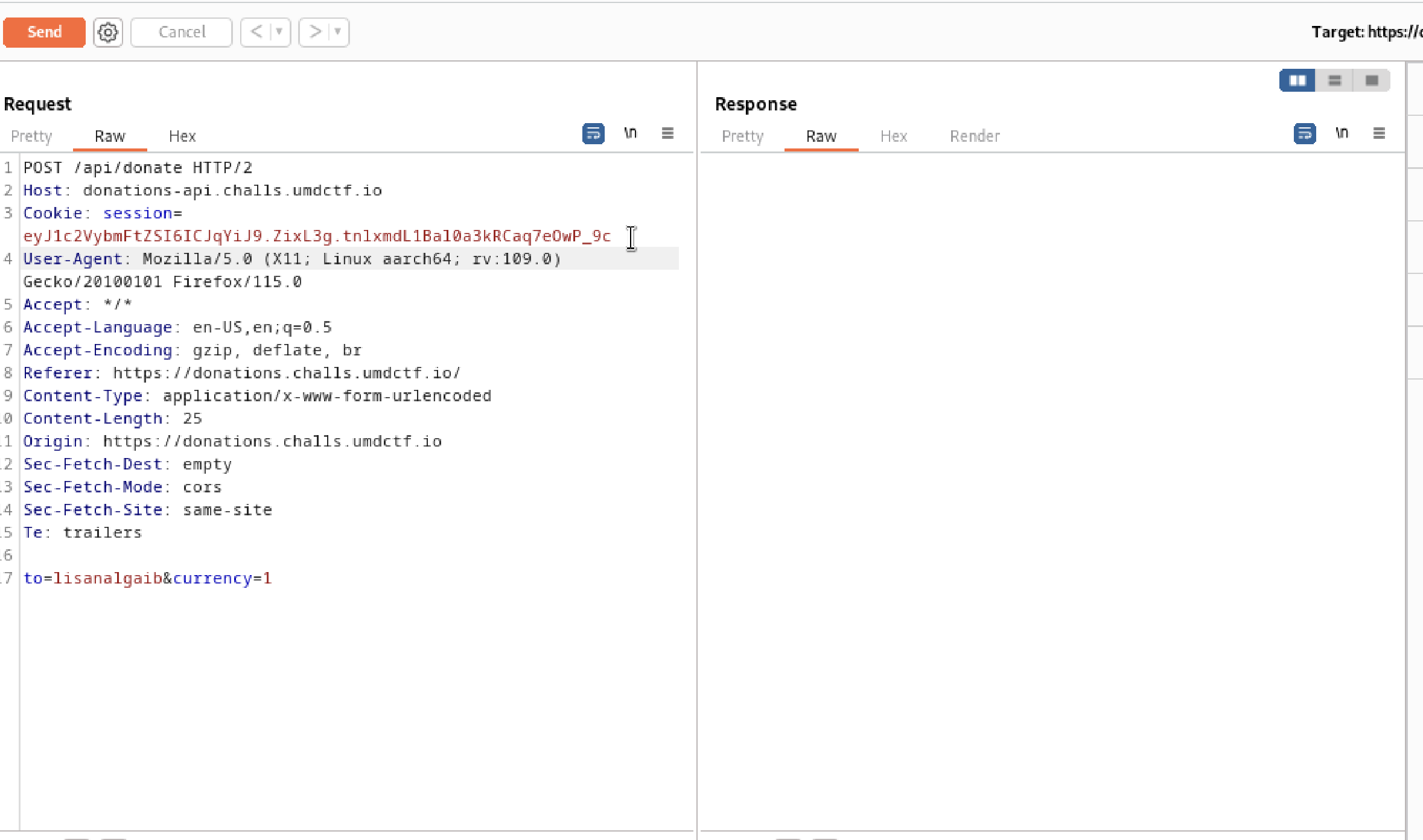Click the Accept: */* header line

tap(77, 305)
